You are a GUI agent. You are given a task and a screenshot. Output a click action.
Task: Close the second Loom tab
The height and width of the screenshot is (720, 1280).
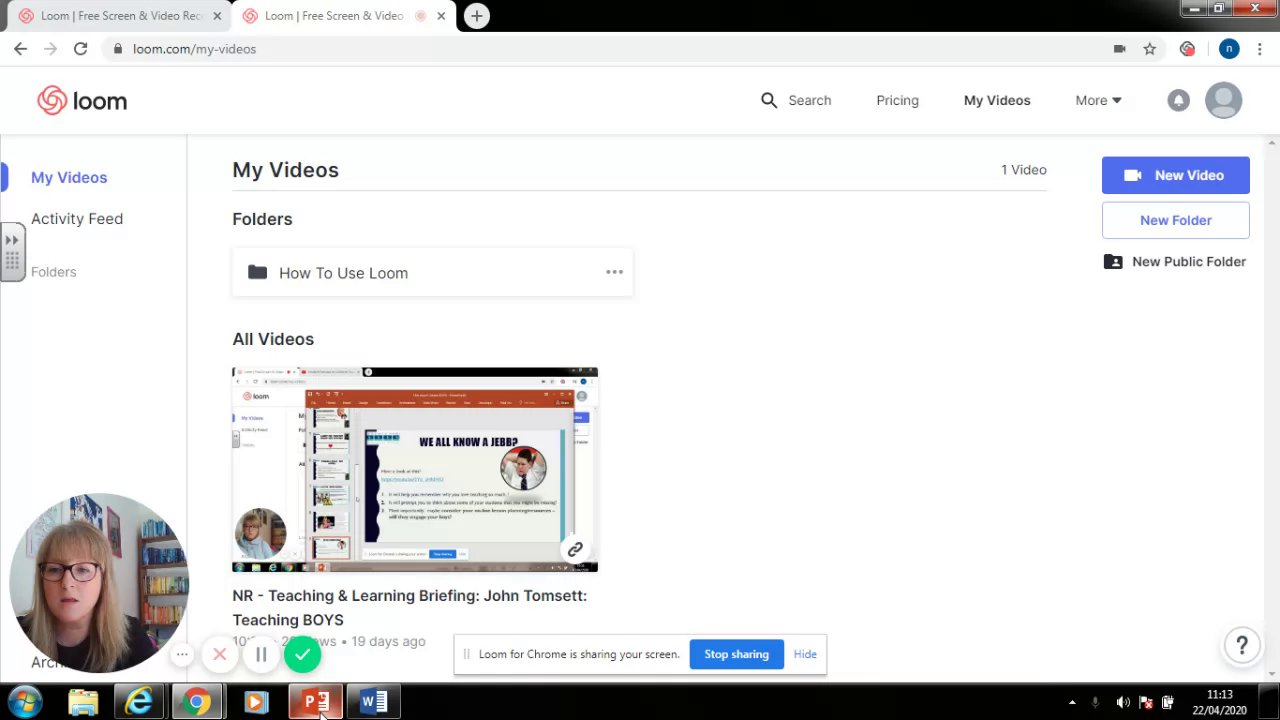[x=440, y=16]
